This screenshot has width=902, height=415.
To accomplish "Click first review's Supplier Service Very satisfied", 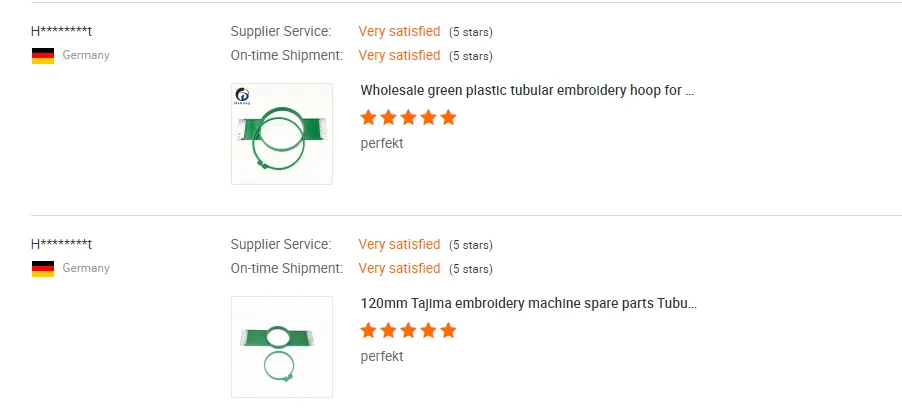I will 399,32.
